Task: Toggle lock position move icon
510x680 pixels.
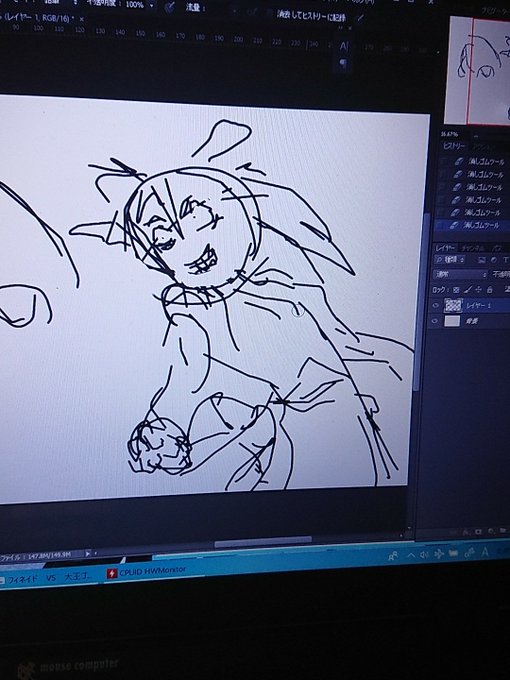Action: (479, 289)
